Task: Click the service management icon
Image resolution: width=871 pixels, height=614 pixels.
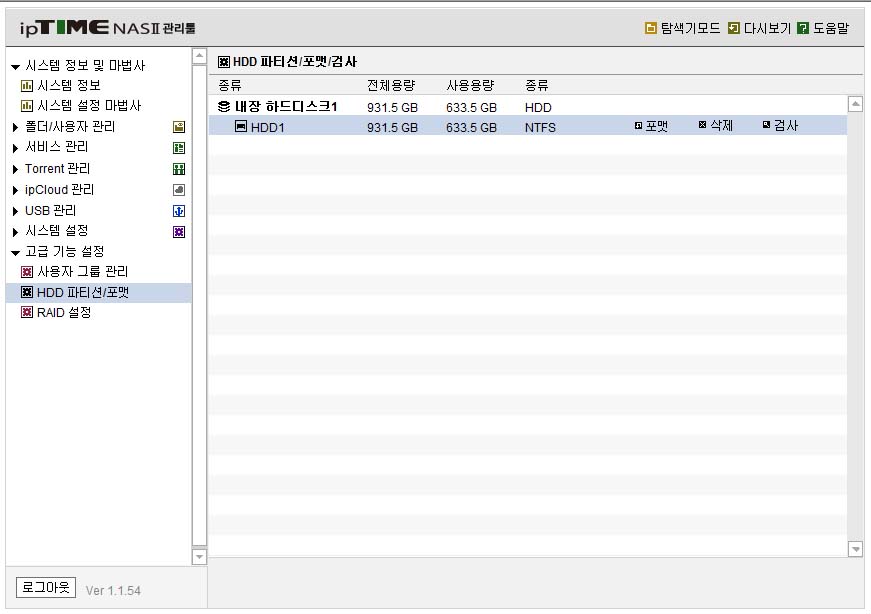Action: 179,148
